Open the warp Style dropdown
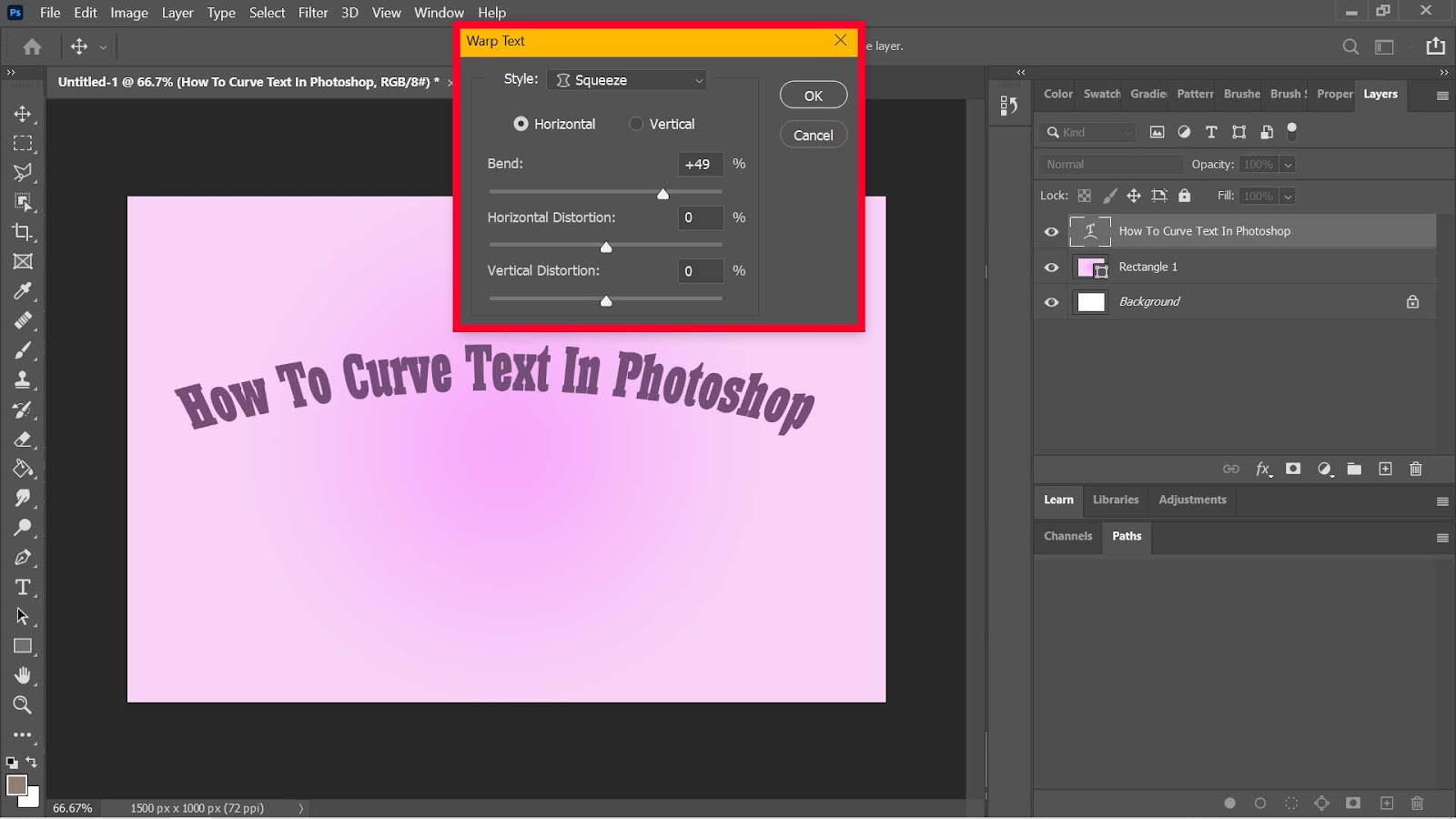 627,80
